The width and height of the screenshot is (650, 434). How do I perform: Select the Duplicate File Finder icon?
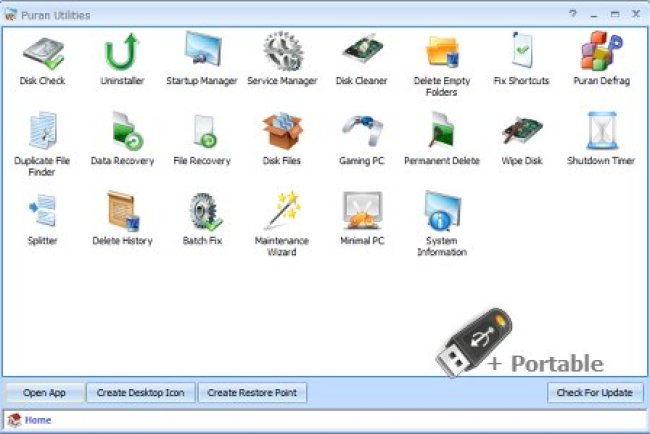pyautogui.click(x=43, y=130)
